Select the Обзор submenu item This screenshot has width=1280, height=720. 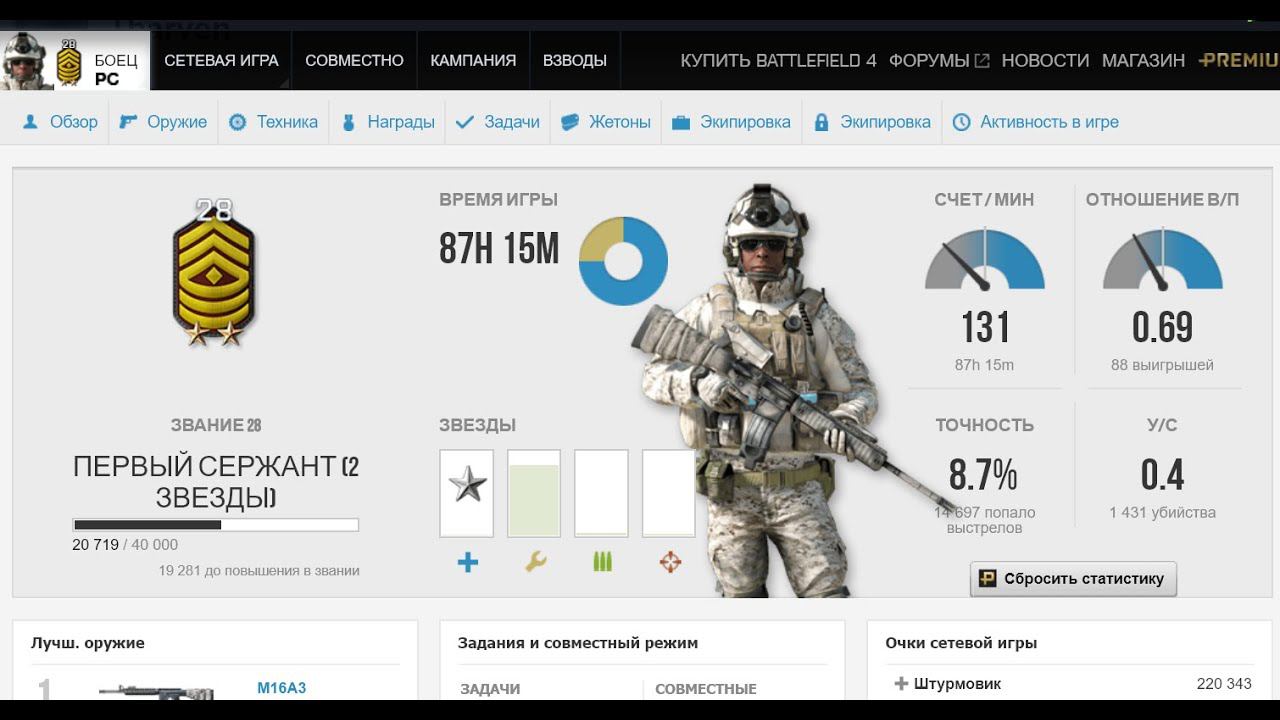pos(74,122)
